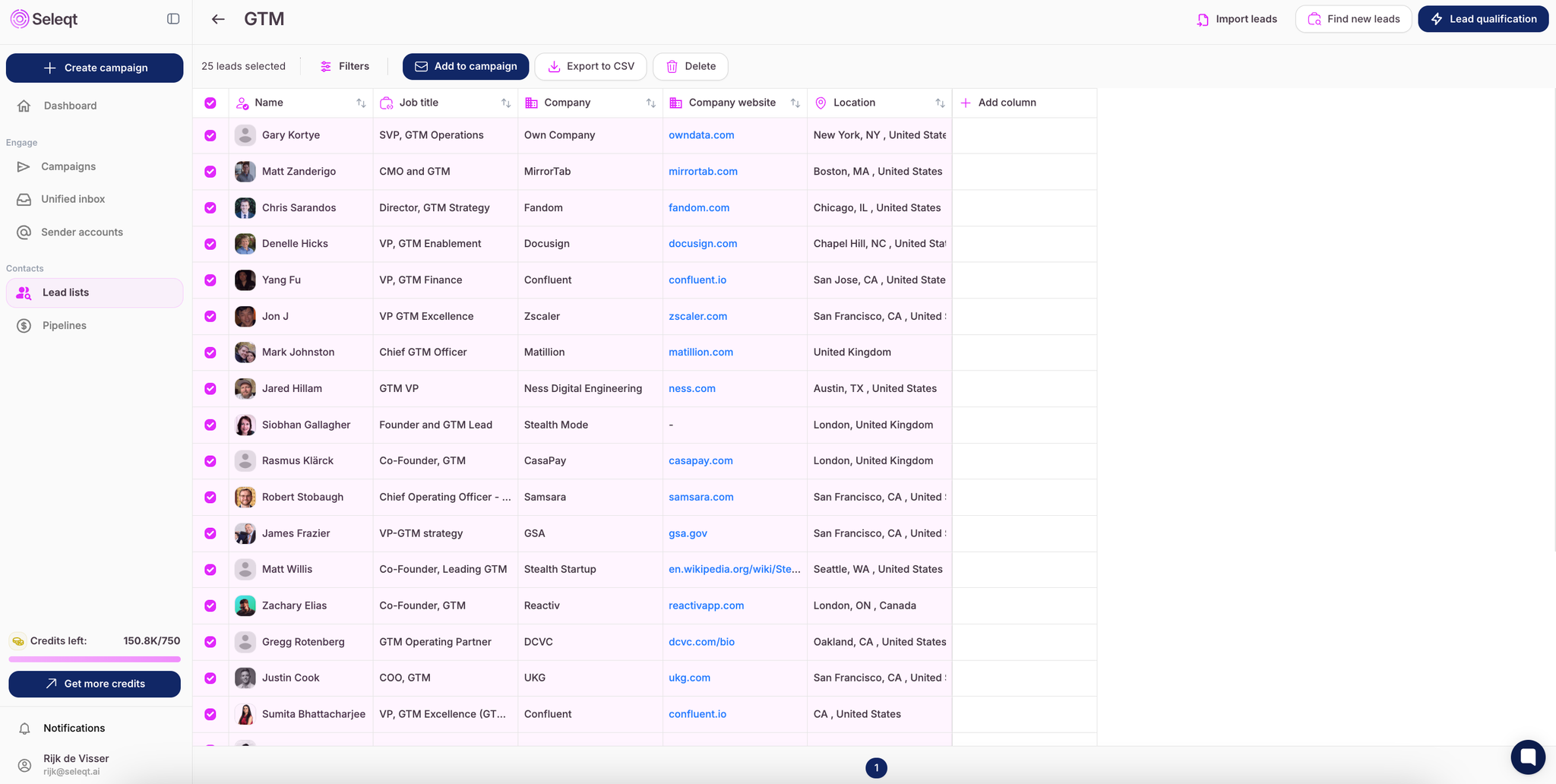Uncheck the Zachary Elias row checkbox
Screen dimensions: 1556x784
pyautogui.click(x=210, y=605)
